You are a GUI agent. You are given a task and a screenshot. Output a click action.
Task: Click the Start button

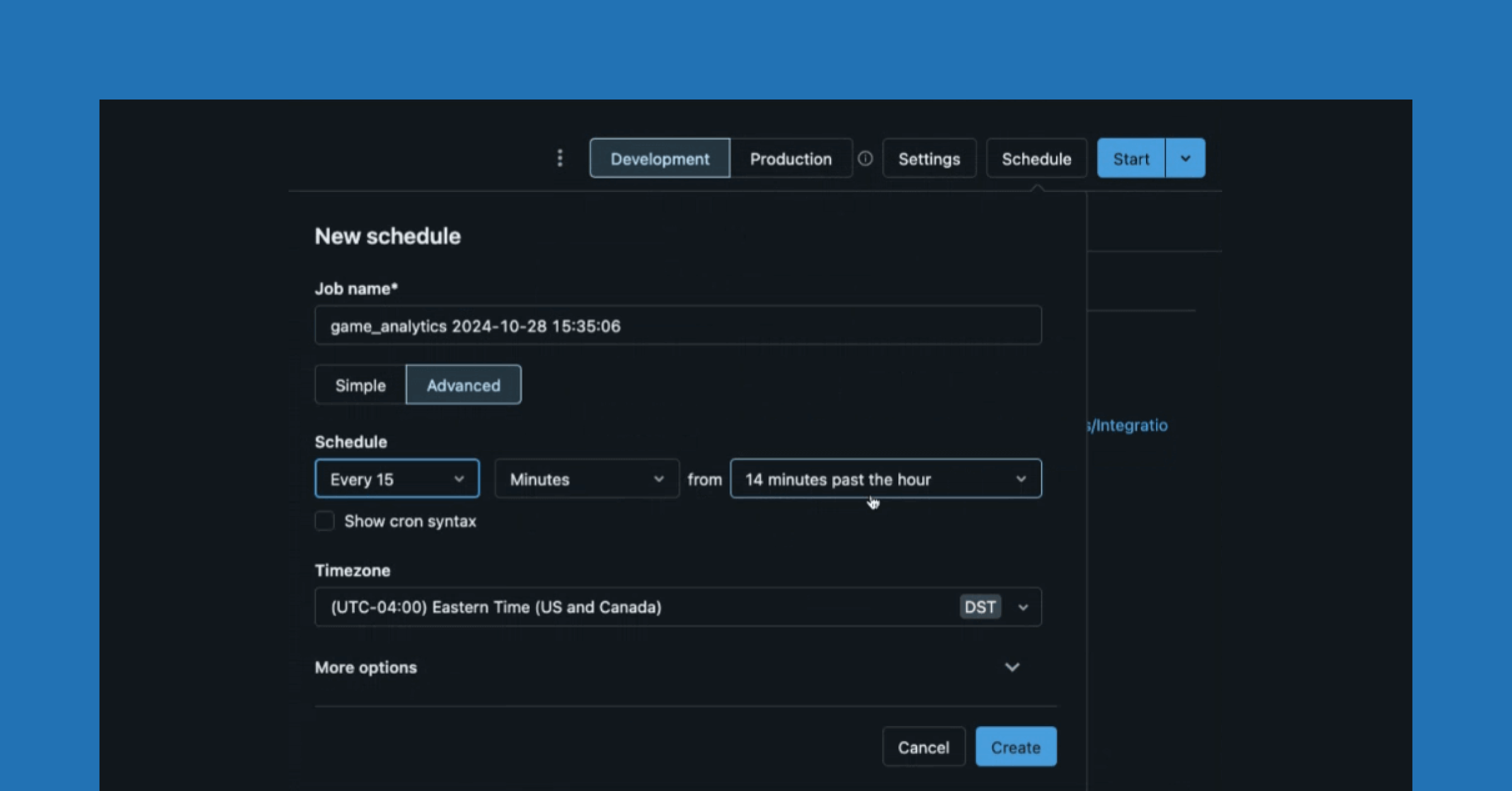point(1131,159)
